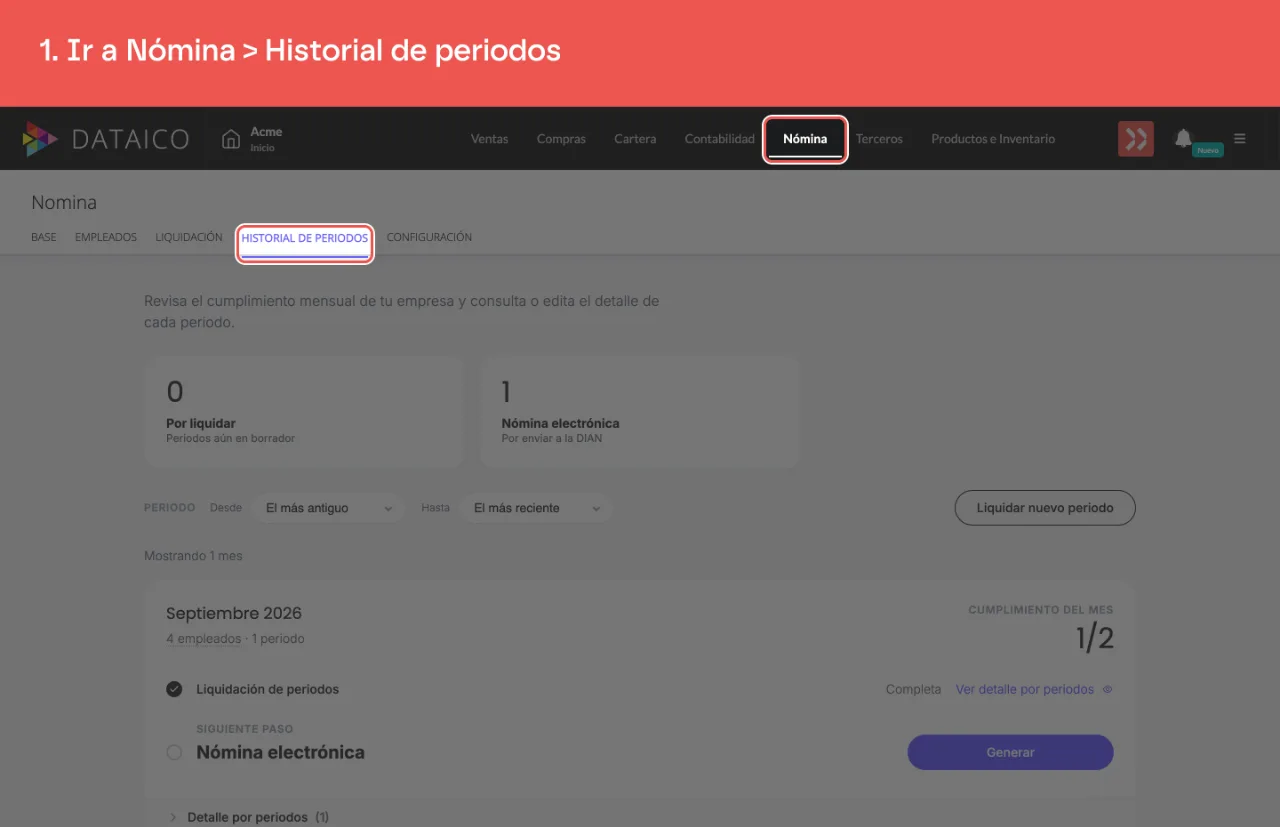Open the Hasta 'El más reciente' dropdown
Screen dimensions: 1280x827
click(536, 508)
